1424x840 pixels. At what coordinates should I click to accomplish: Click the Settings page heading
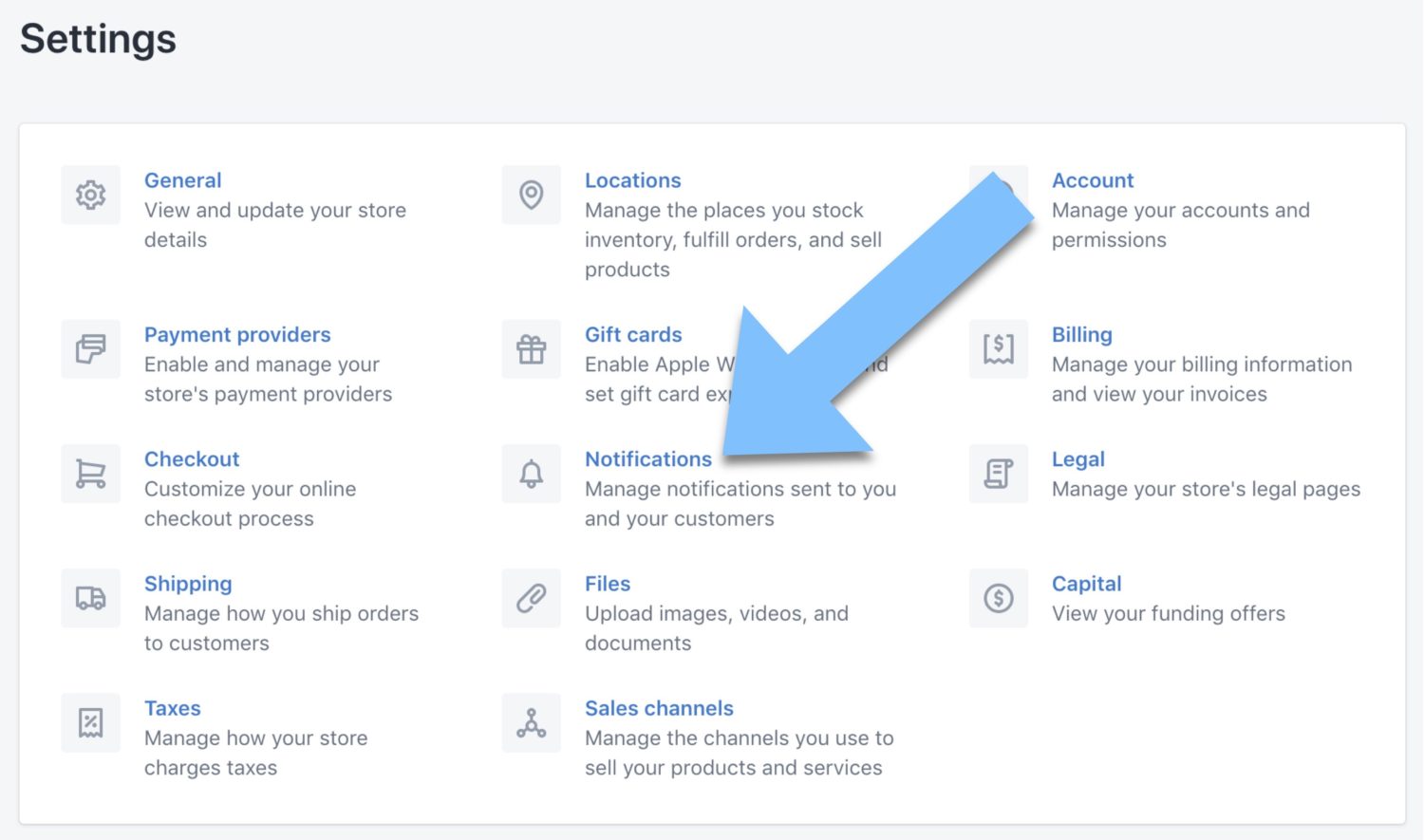coord(97,38)
